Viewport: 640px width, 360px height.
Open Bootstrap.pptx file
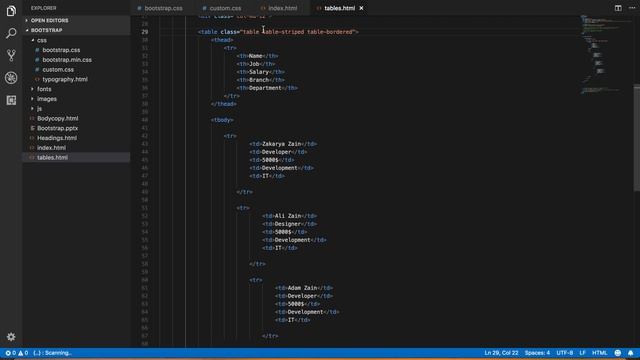pos(57,128)
